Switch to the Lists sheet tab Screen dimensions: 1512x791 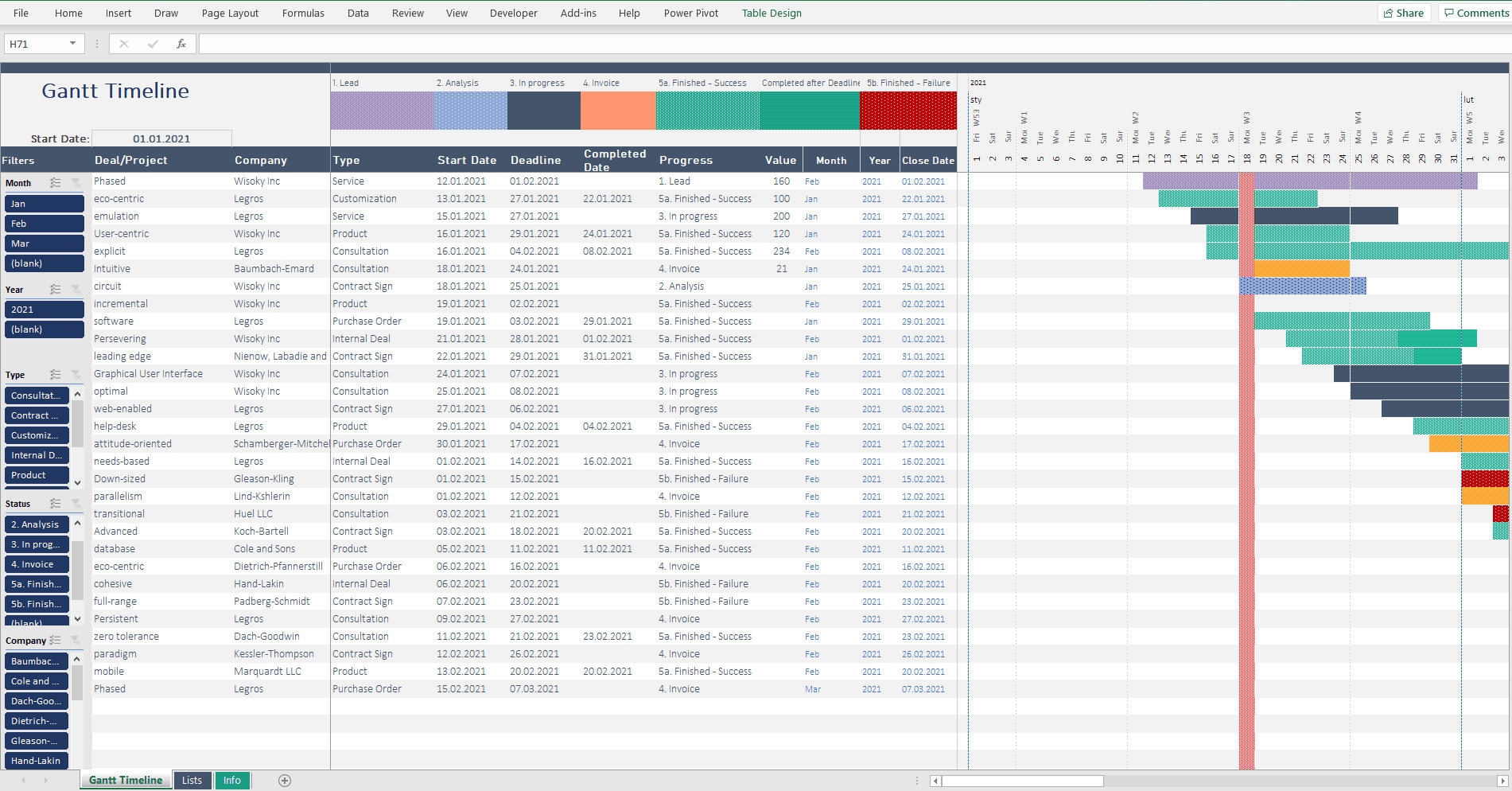[x=192, y=781]
